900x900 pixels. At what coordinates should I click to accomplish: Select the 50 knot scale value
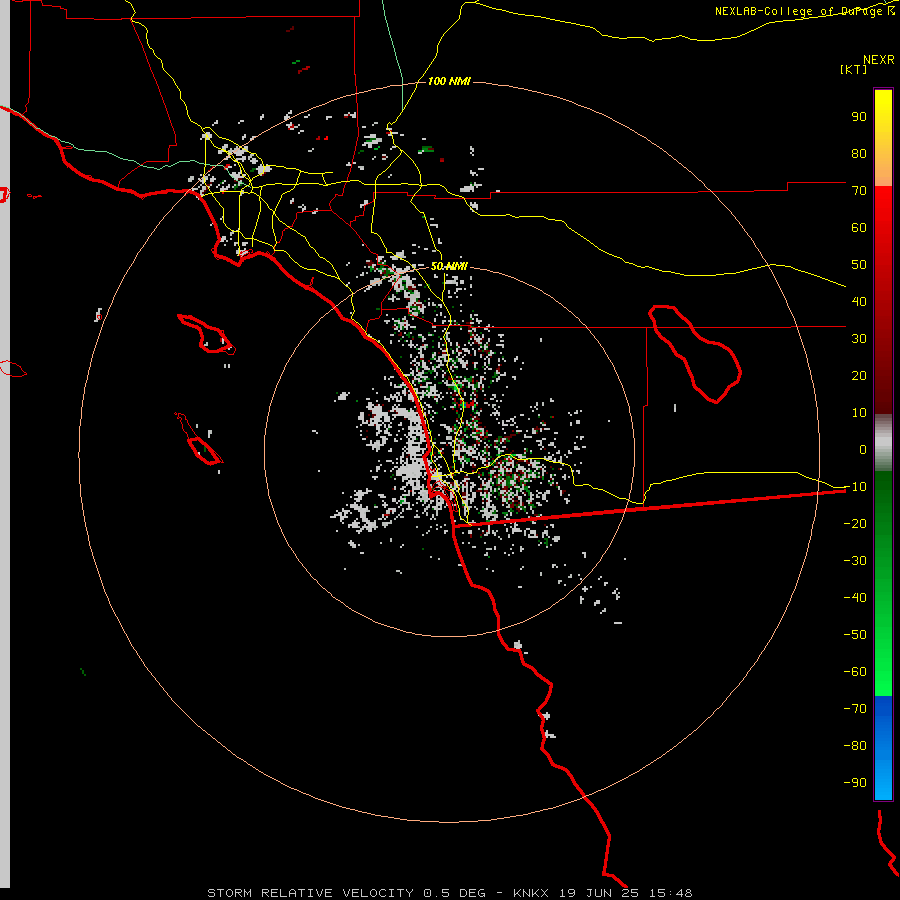pyautogui.click(x=859, y=265)
